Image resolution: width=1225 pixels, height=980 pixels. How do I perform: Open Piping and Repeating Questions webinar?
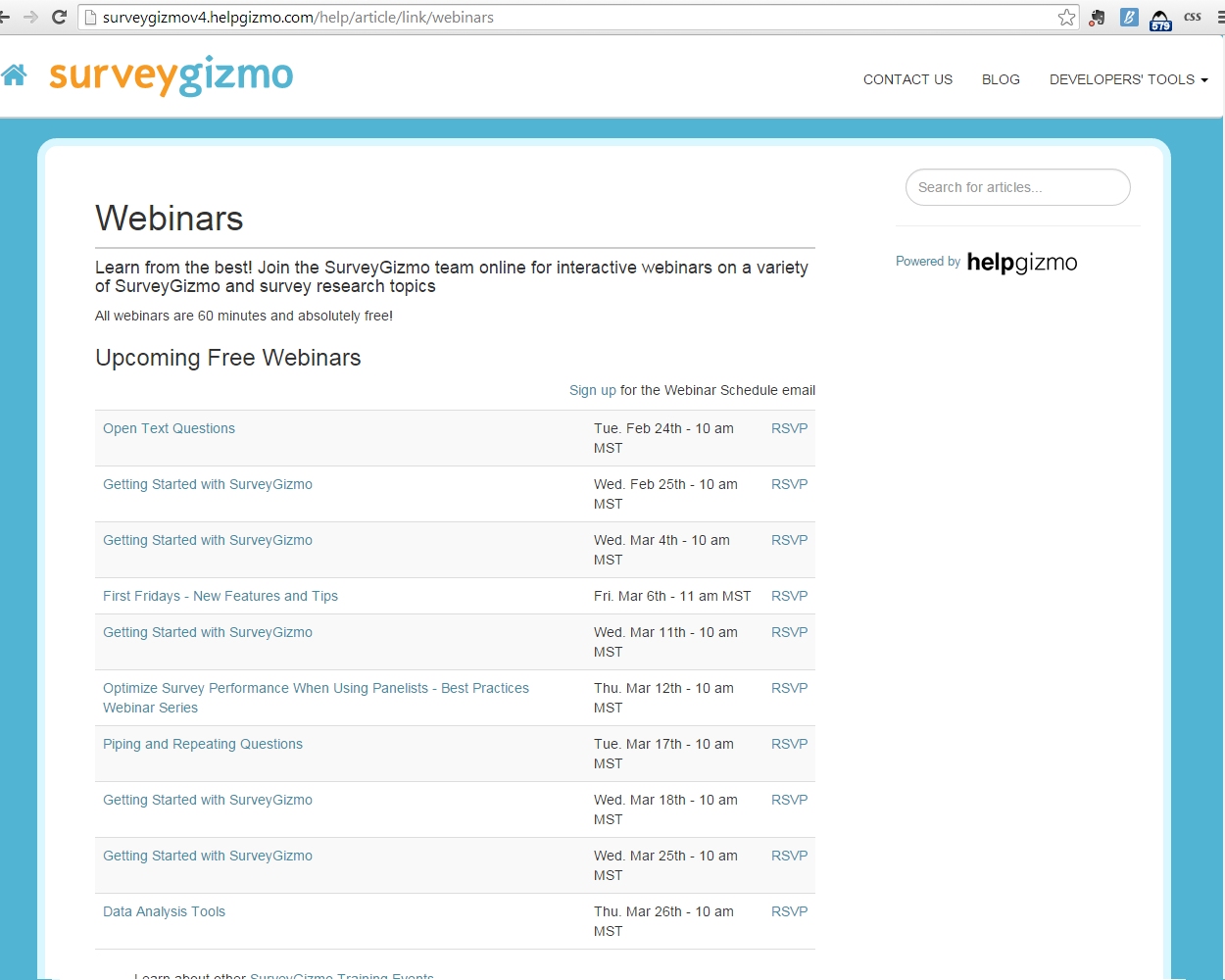coord(203,744)
